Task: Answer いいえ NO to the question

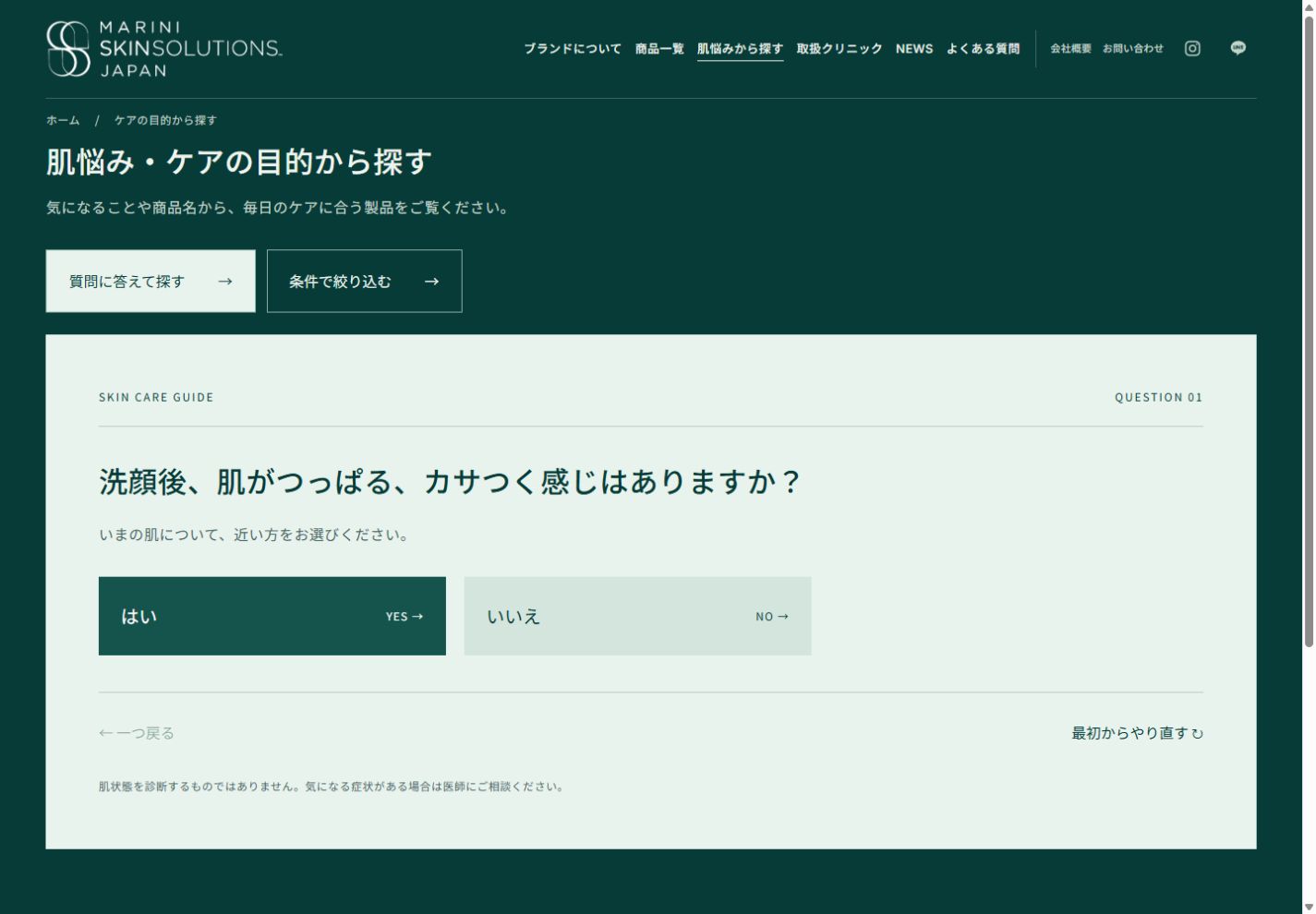Action: tap(637, 616)
